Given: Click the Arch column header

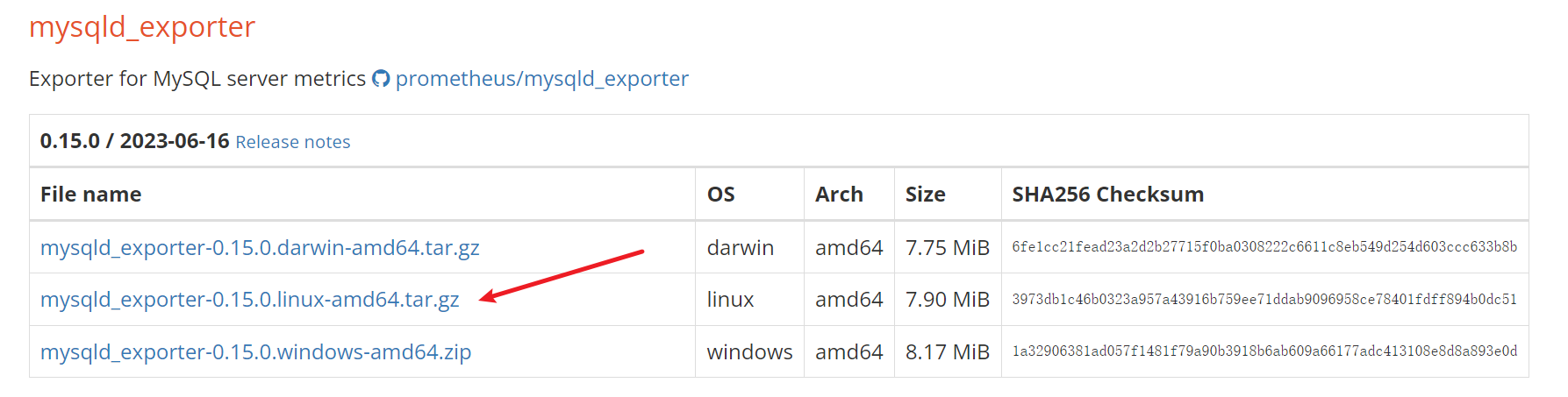Looking at the screenshot, I should click(x=839, y=195).
